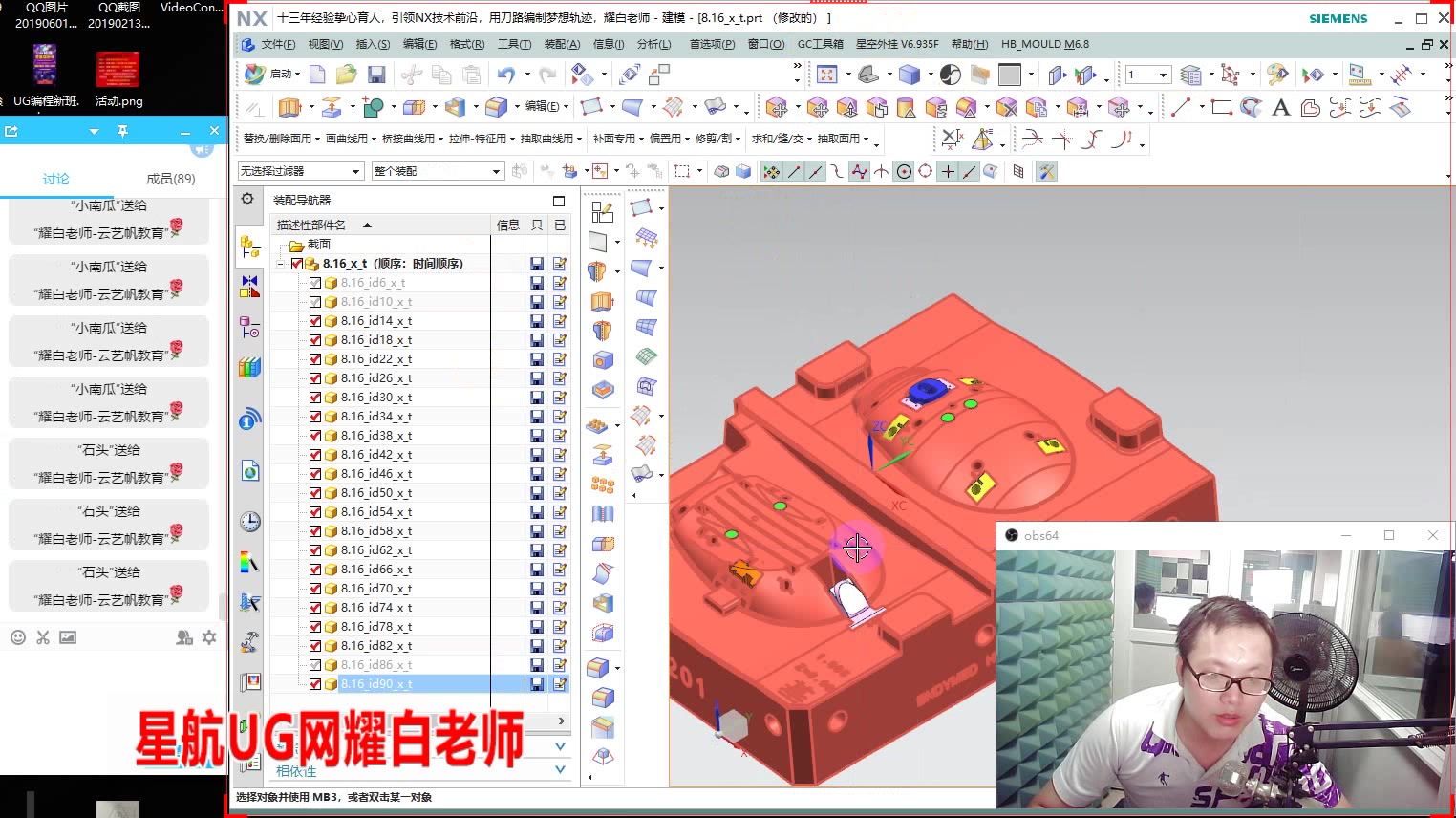Image resolution: width=1456 pixels, height=818 pixels.
Task: Click the 启动 application launcher icon
Action: click(253, 74)
